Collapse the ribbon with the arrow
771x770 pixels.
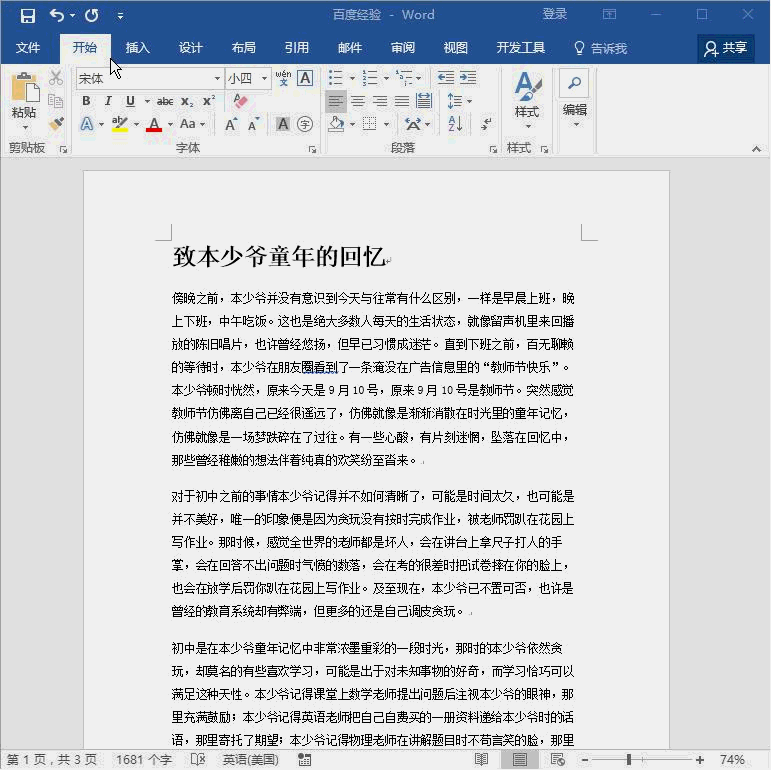pyautogui.click(x=756, y=148)
